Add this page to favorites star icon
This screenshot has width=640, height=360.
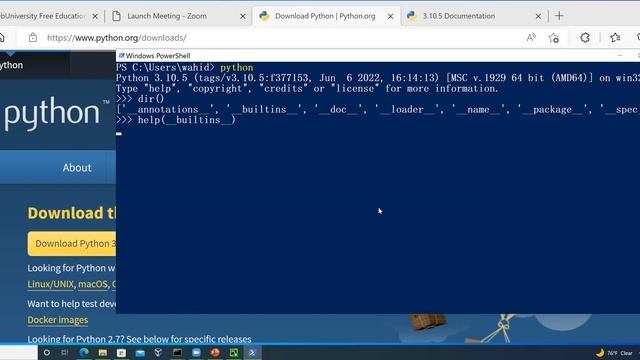(x=554, y=38)
